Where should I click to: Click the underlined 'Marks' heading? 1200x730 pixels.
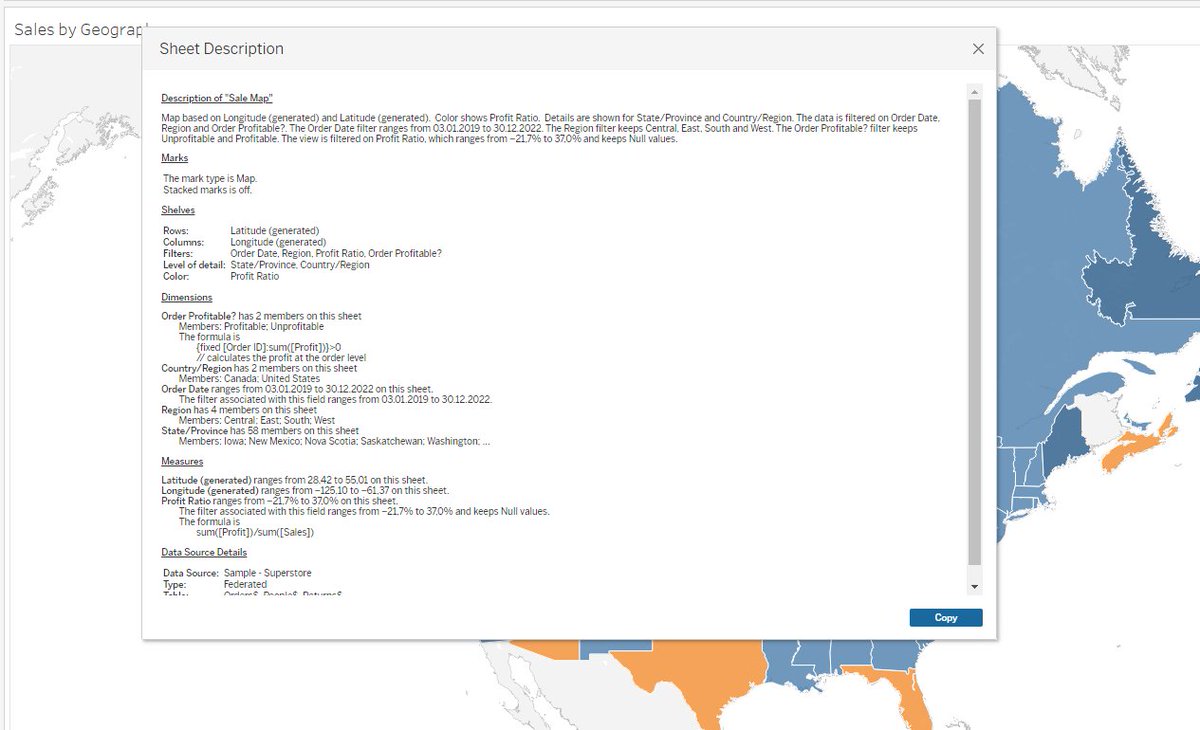click(x=174, y=158)
